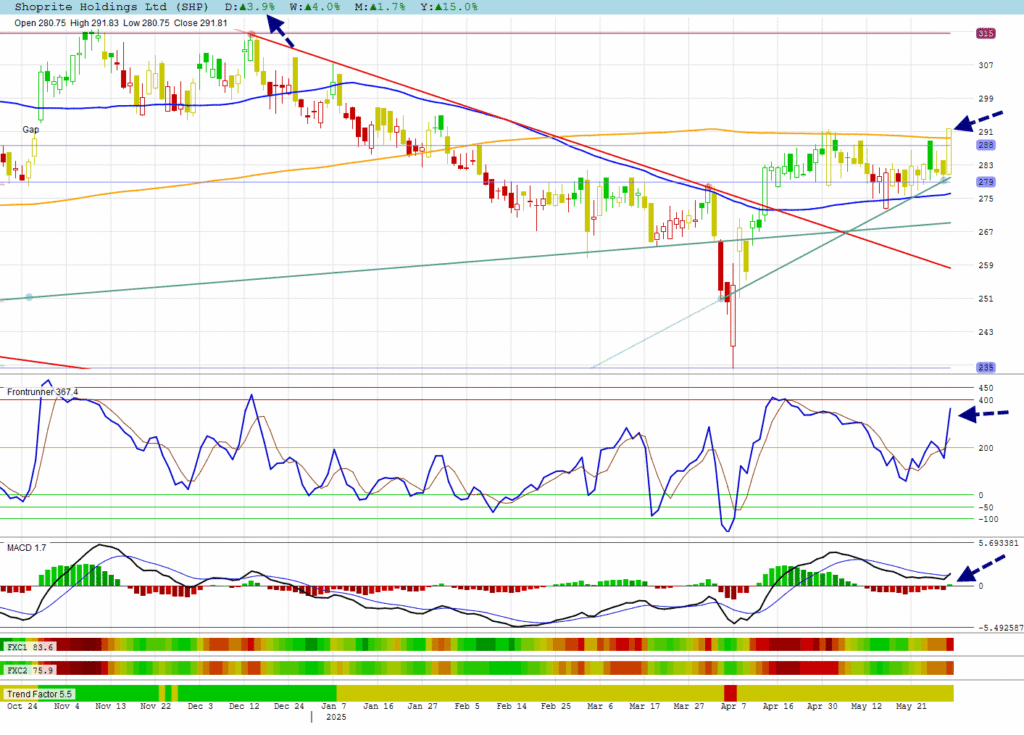This screenshot has height=735, width=1024.
Task: Click the Open 280.75 readout
Action: (x=40, y=23)
